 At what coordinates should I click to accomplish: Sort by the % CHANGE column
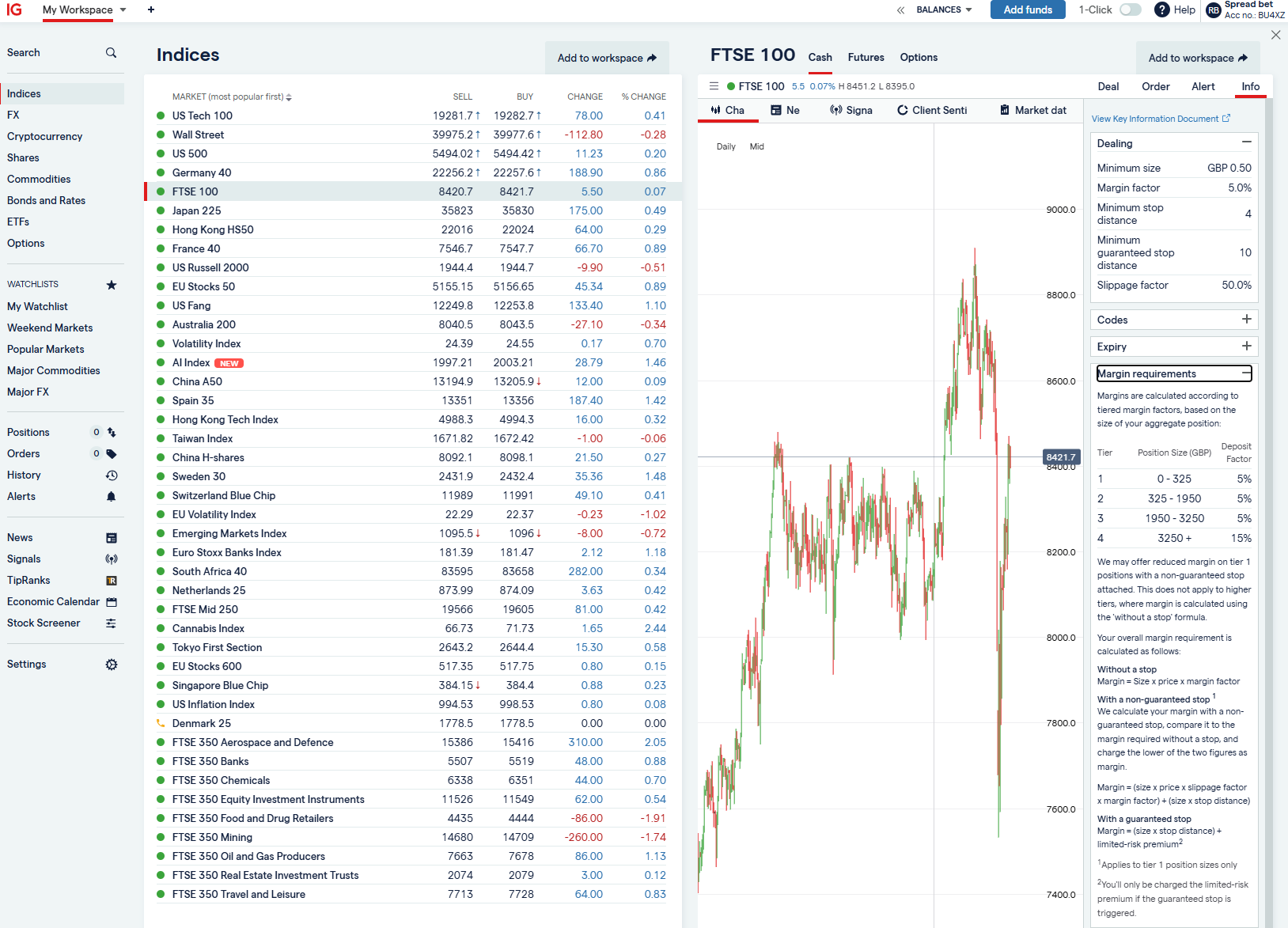point(643,97)
